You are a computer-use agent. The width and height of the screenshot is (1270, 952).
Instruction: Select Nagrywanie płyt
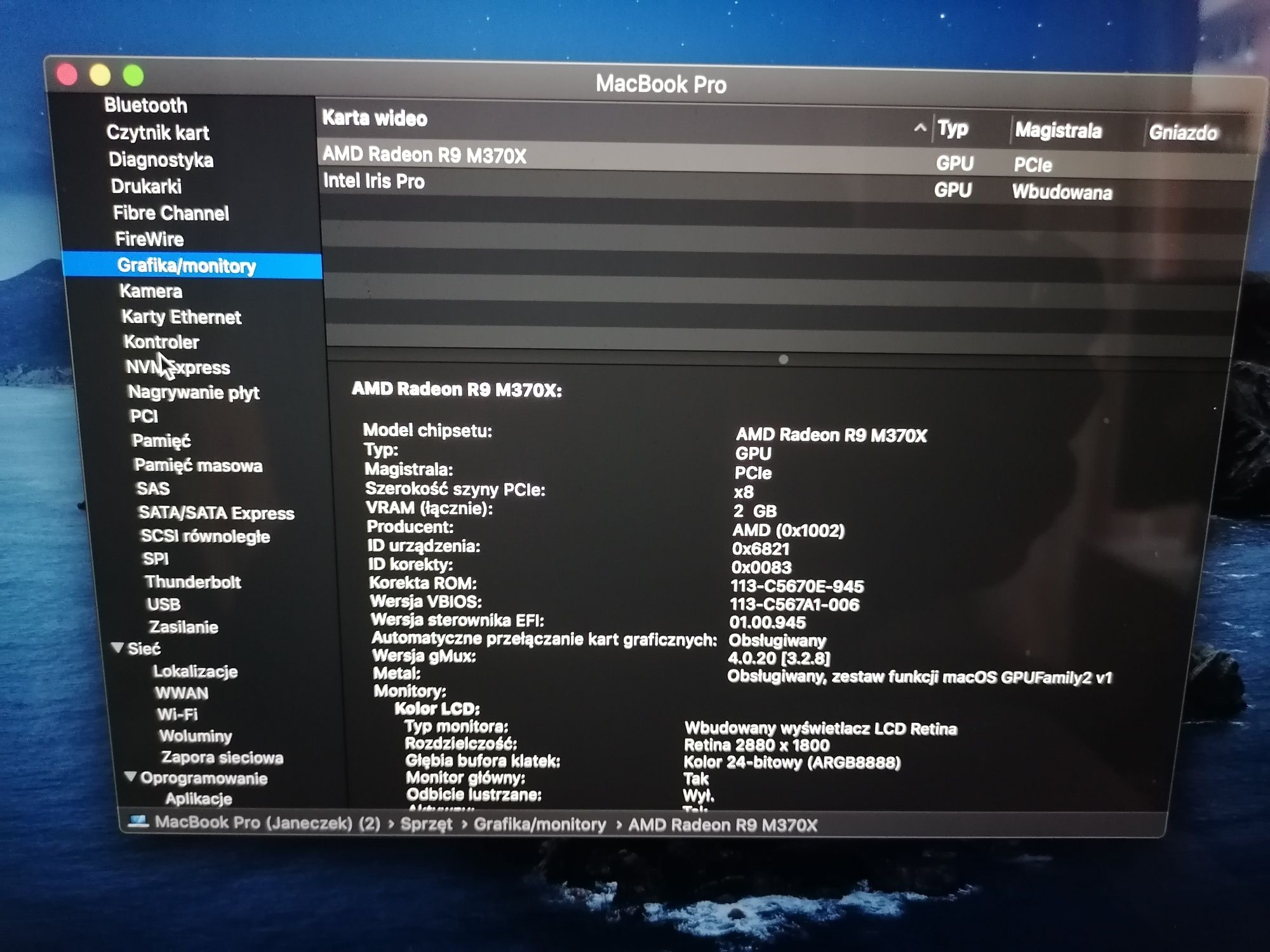coord(194,392)
